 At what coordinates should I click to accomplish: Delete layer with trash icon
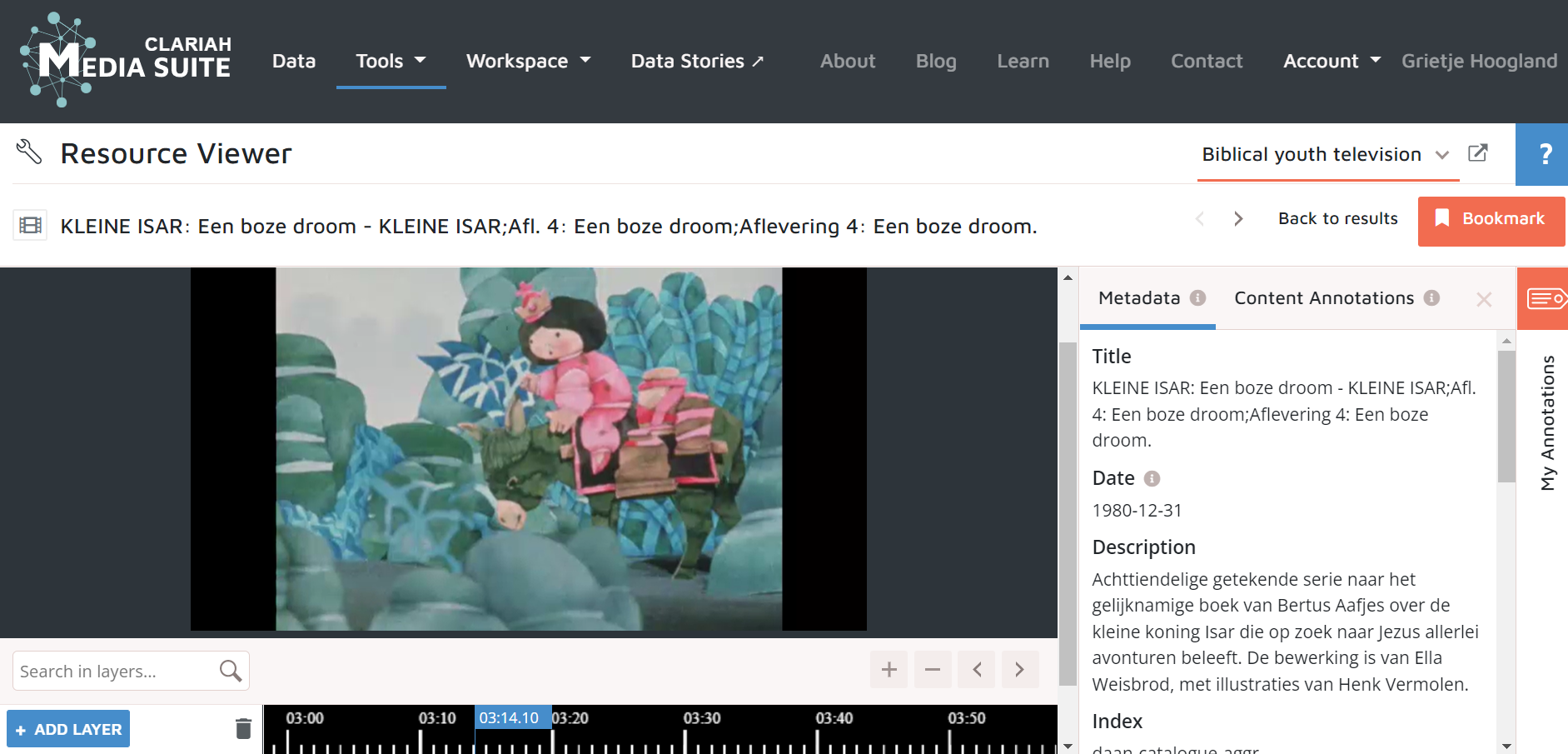click(243, 729)
